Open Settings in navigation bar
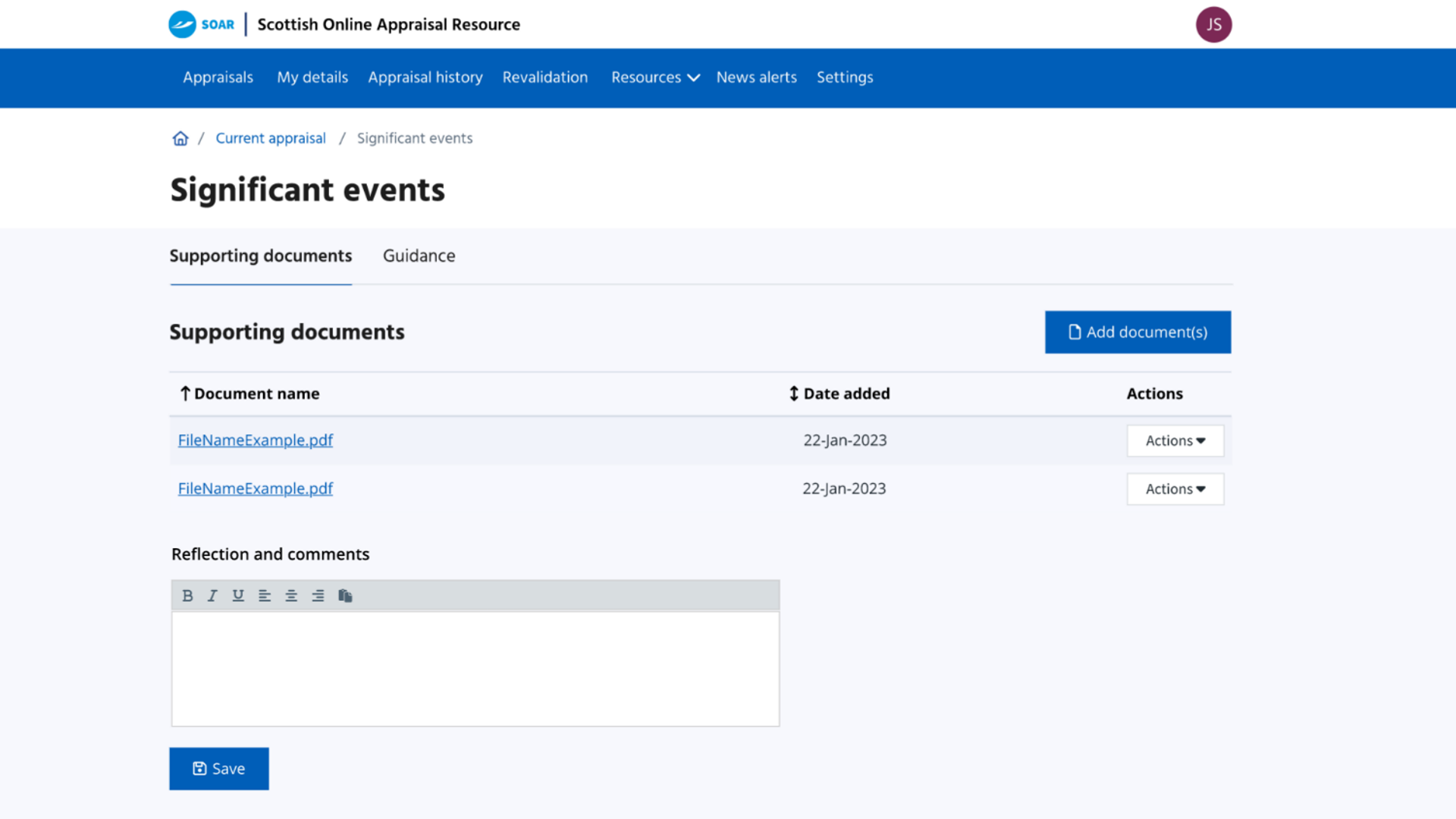This screenshot has height=819, width=1456. coord(845,77)
